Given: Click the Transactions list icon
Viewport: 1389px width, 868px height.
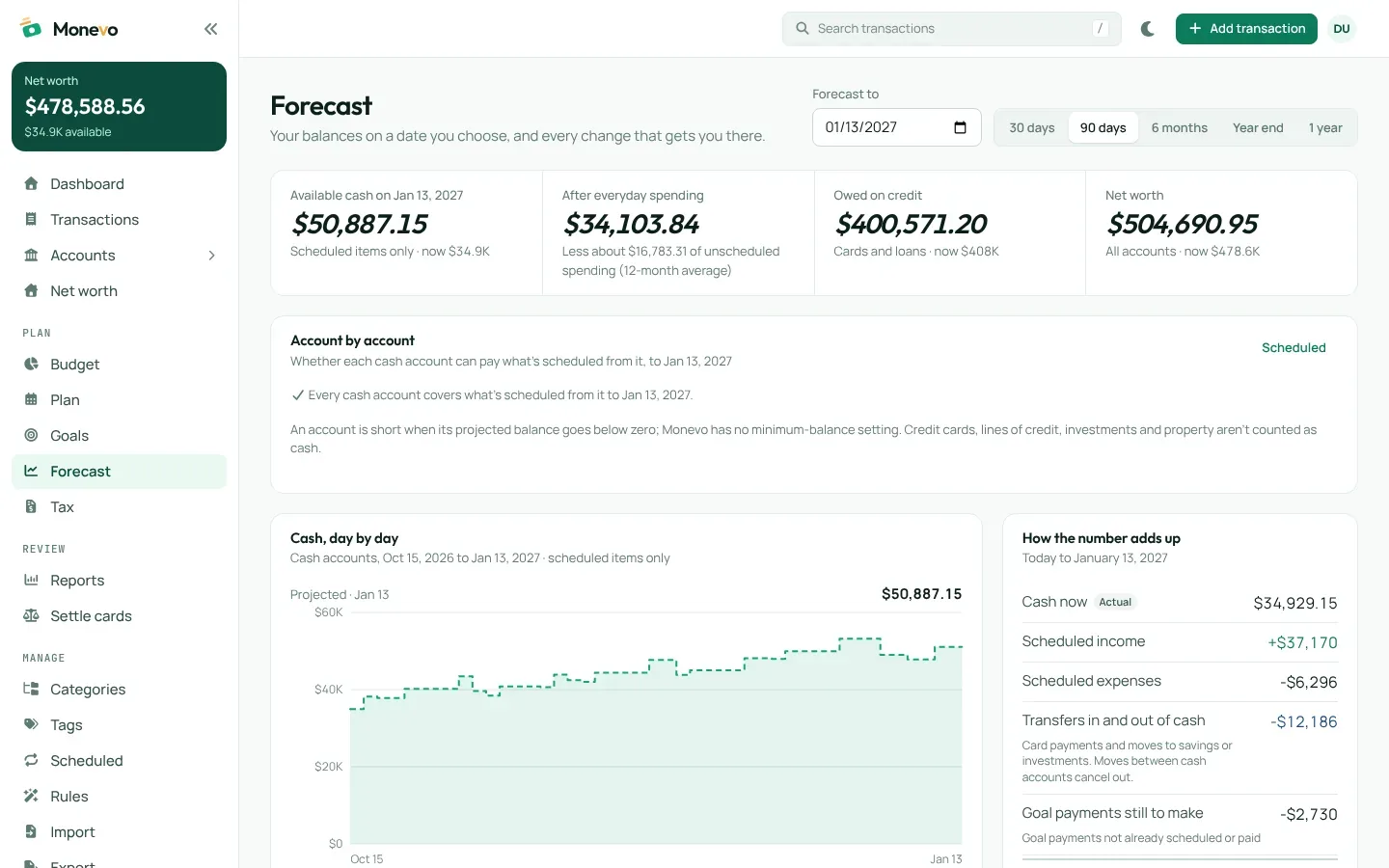Looking at the screenshot, I should click(x=31, y=219).
